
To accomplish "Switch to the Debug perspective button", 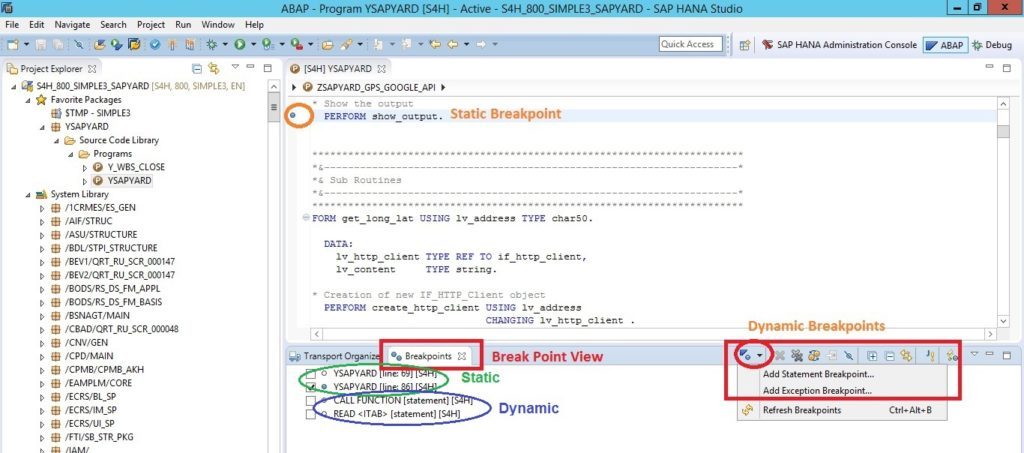I will click(x=992, y=45).
